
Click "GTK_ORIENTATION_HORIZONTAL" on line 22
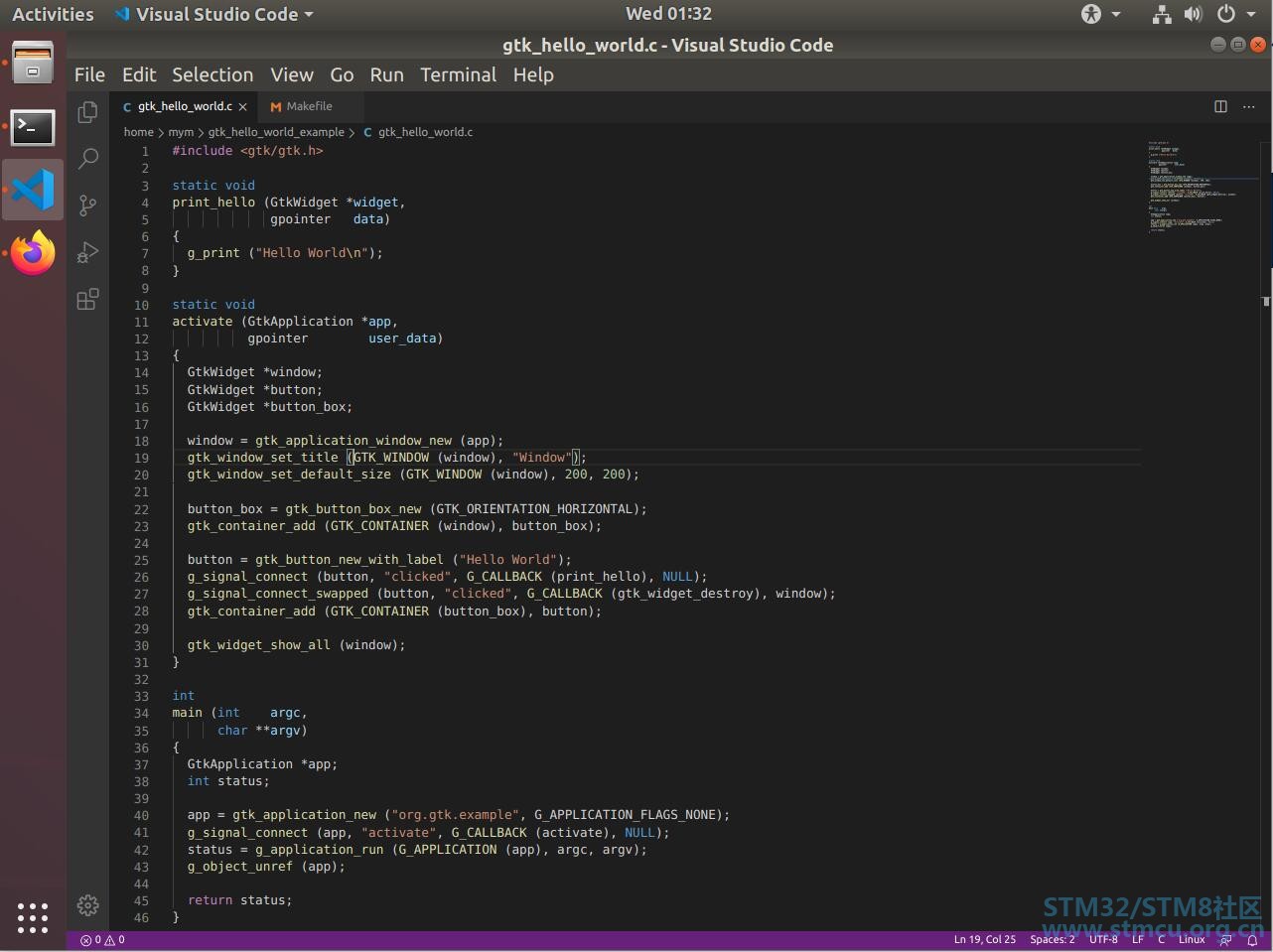(536, 509)
